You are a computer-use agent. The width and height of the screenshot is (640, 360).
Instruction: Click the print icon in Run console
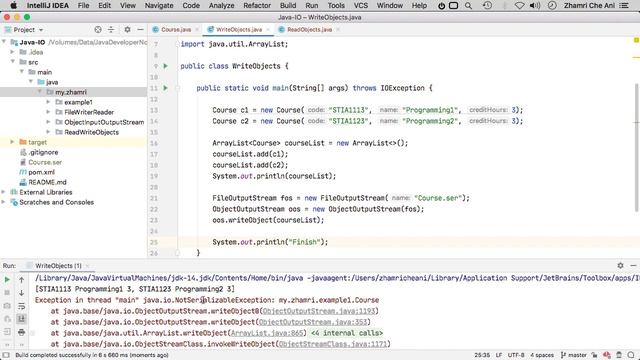22,332
